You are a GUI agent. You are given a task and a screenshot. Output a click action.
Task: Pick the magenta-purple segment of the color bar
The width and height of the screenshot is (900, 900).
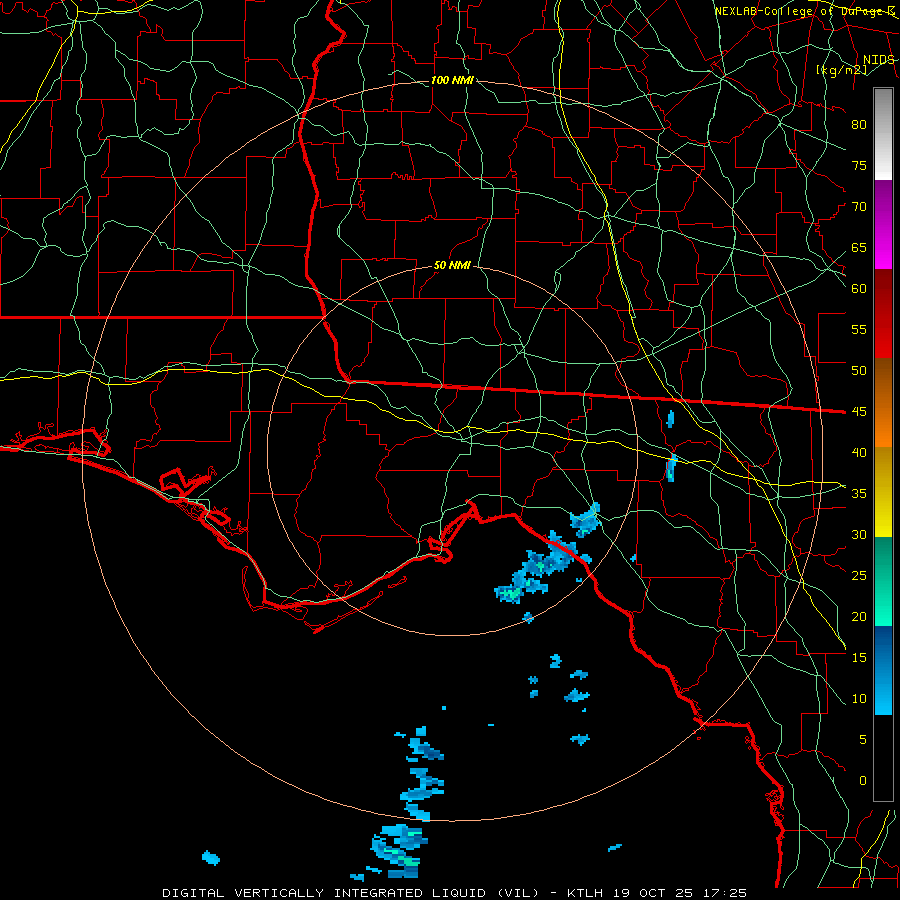tap(883, 224)
